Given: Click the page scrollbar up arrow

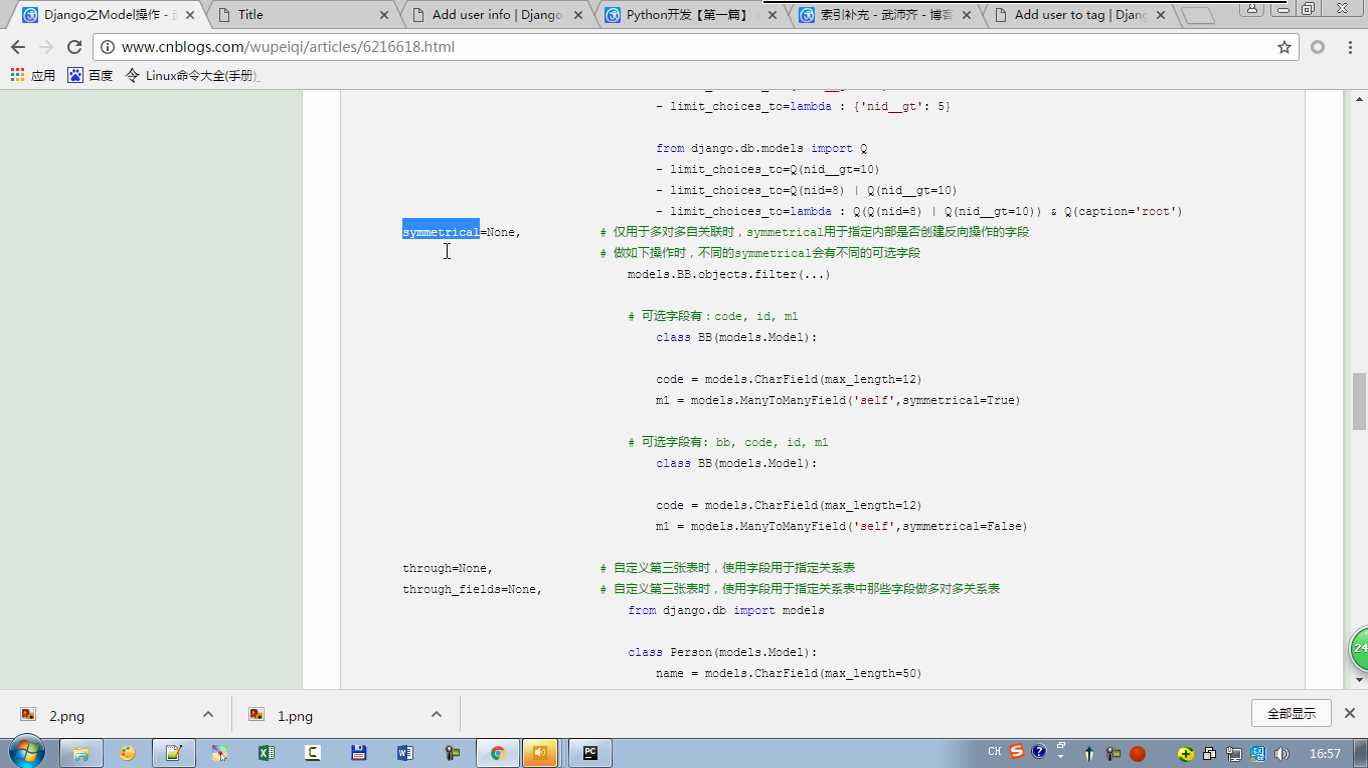Looking at the screenshot, I should 1359,98.
